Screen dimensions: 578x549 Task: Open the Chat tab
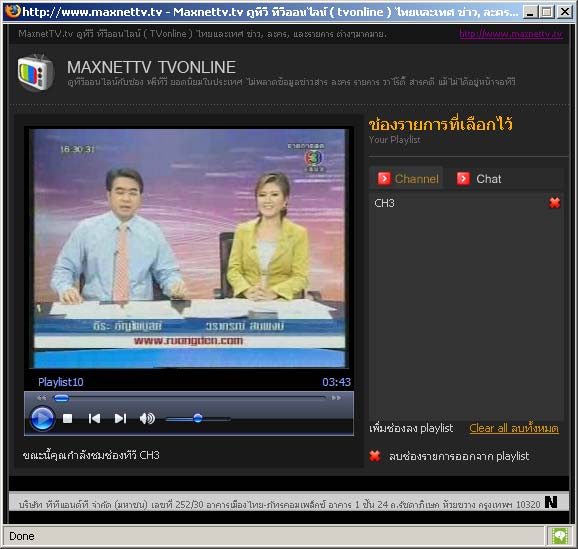point(479,179)
